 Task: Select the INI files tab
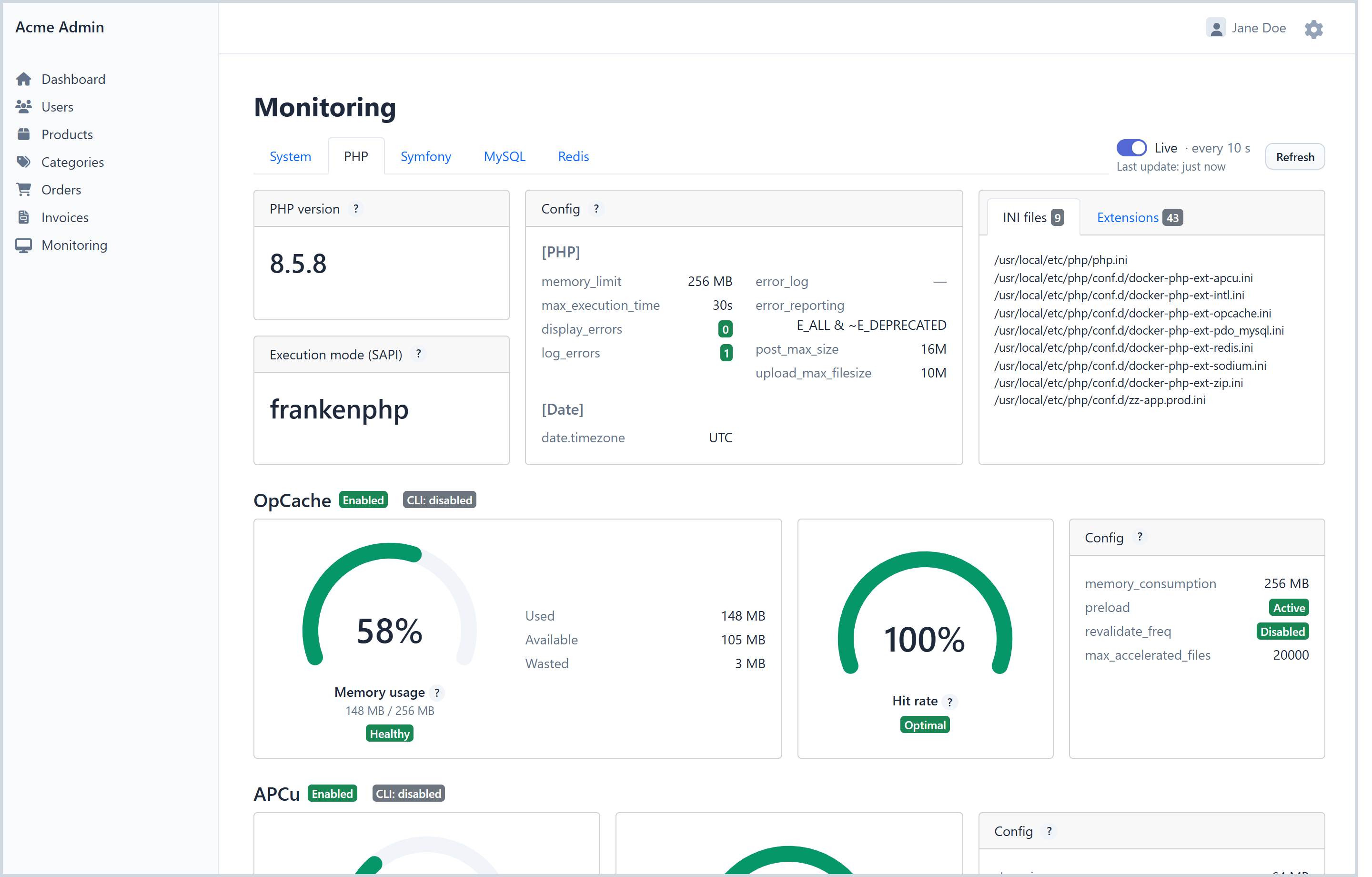pyautogui.click(x=1033, y=217)
